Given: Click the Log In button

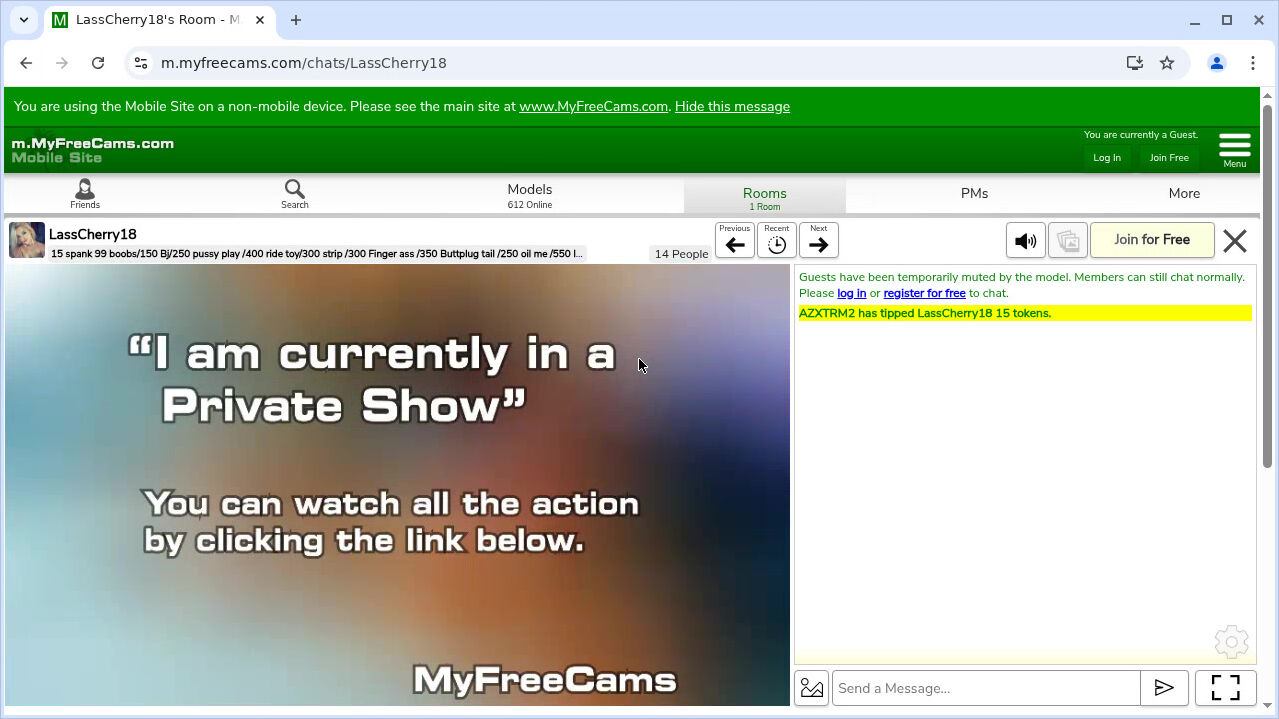Looking at the screenshot, I should tap(1107, 158).
